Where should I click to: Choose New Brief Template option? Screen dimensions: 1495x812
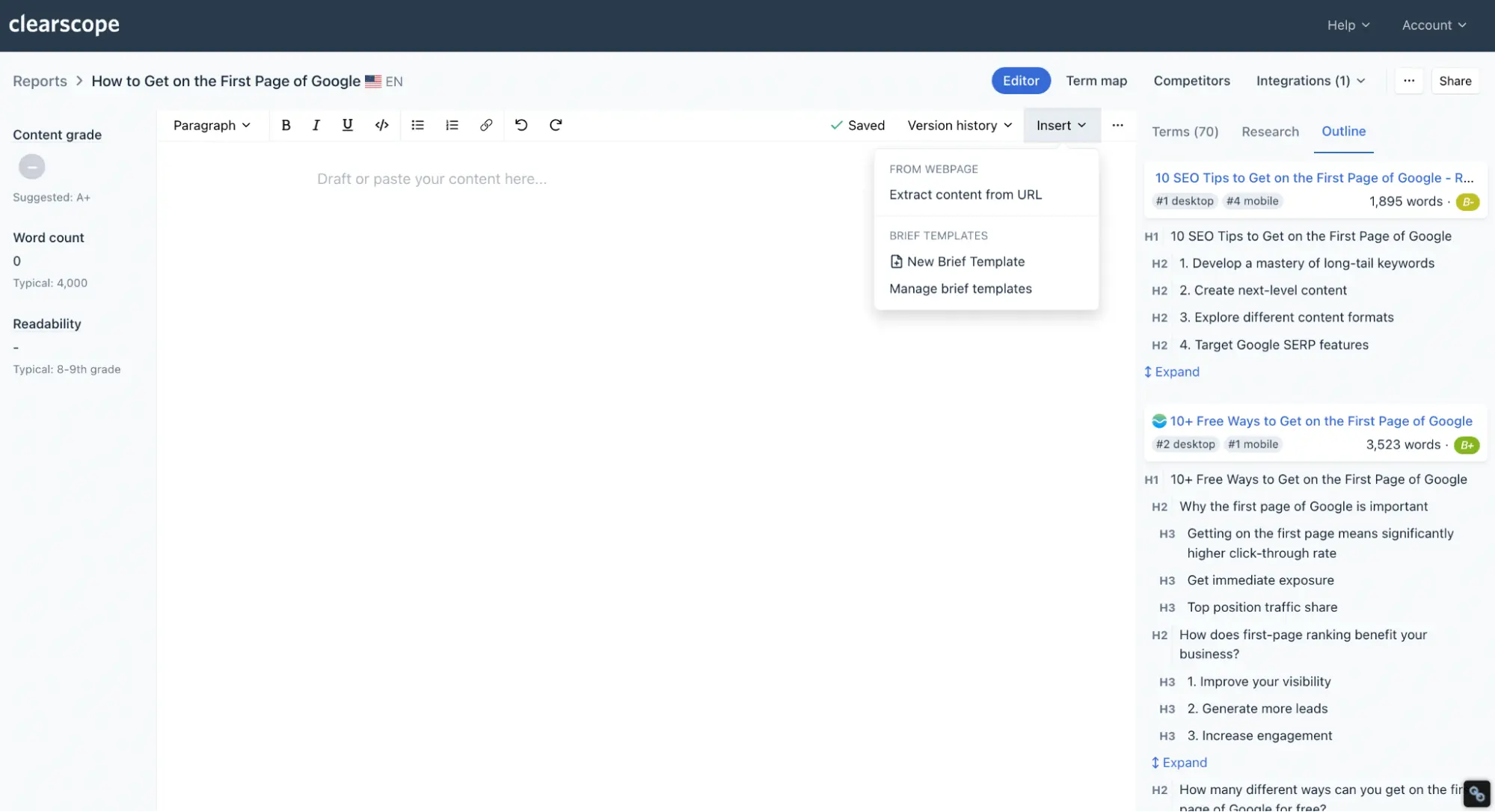tap(965, 262)
